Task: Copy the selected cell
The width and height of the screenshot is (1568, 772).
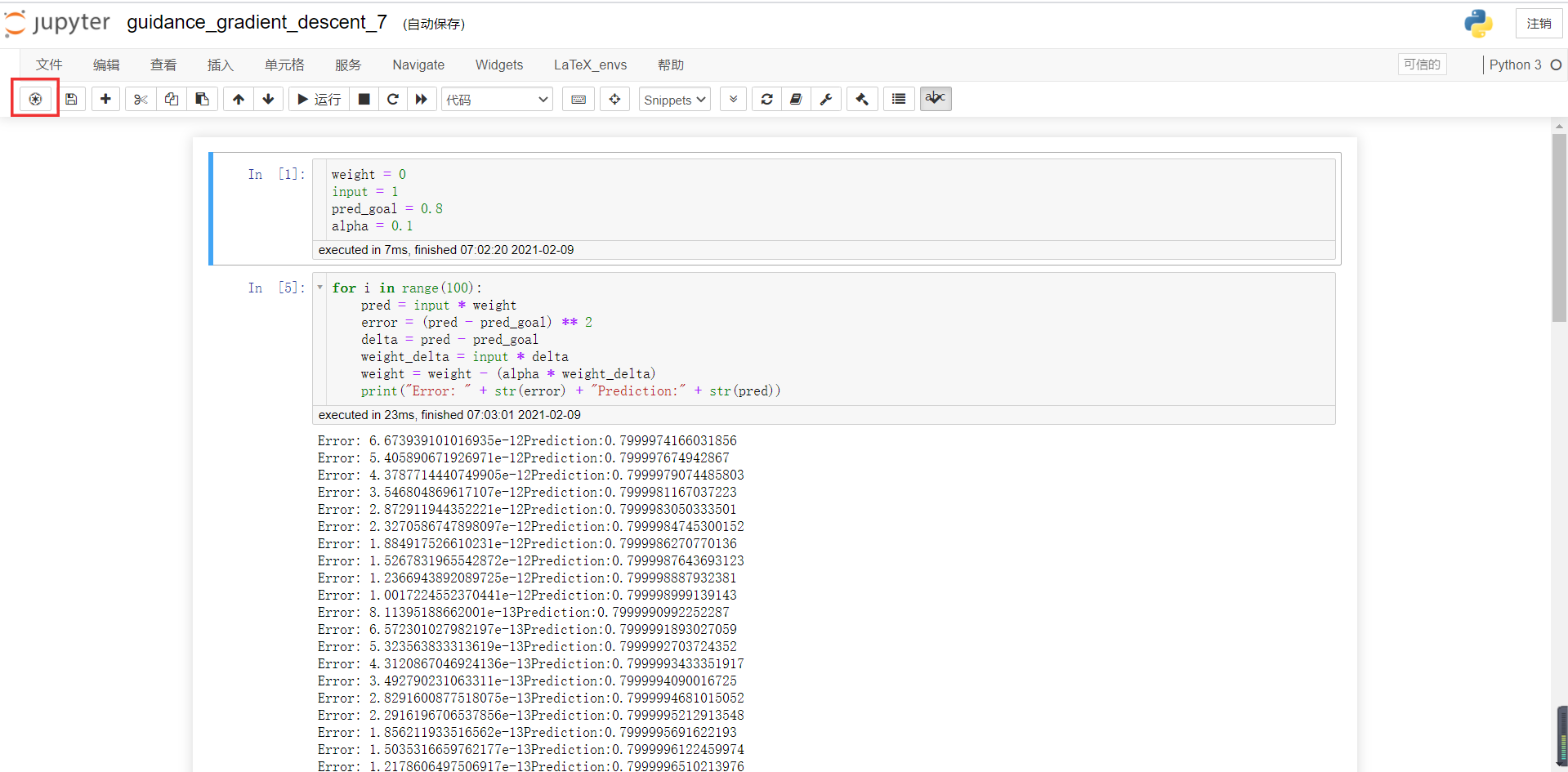Action: (172, 99)
